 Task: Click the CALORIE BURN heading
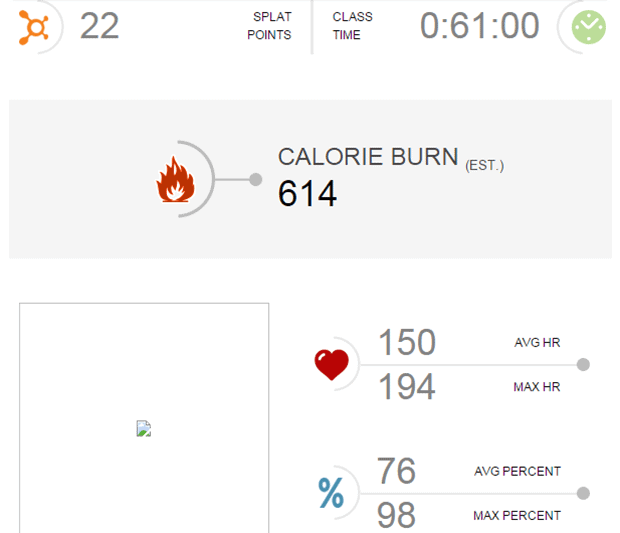(368, 157)
